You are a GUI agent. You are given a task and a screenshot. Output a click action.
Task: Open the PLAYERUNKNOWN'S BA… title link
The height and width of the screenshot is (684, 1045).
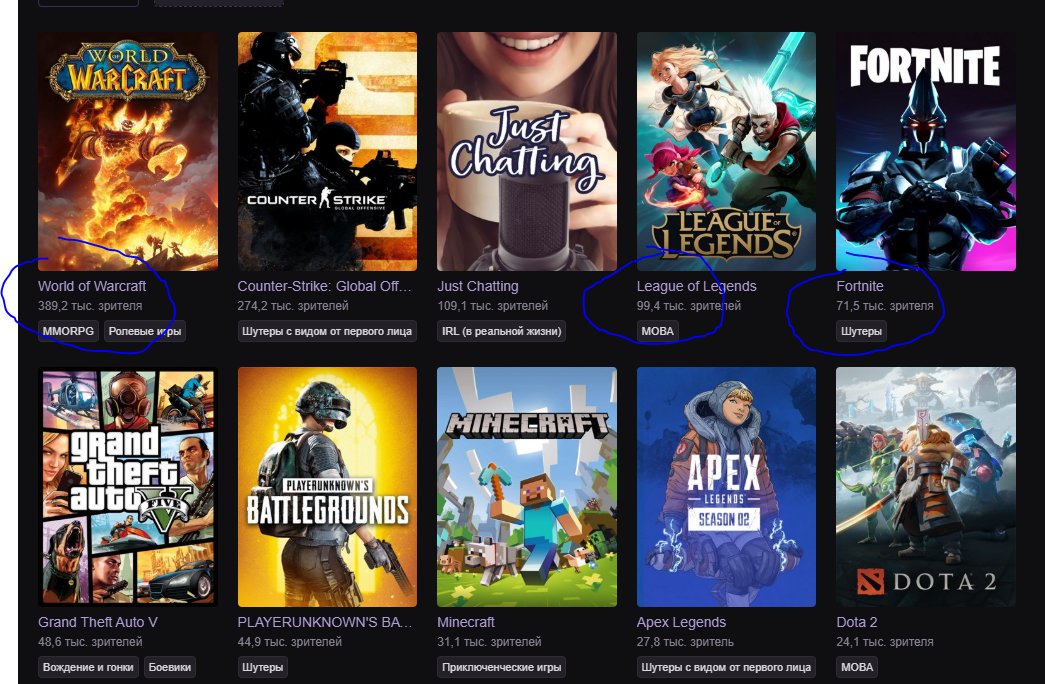pos(325,622)
